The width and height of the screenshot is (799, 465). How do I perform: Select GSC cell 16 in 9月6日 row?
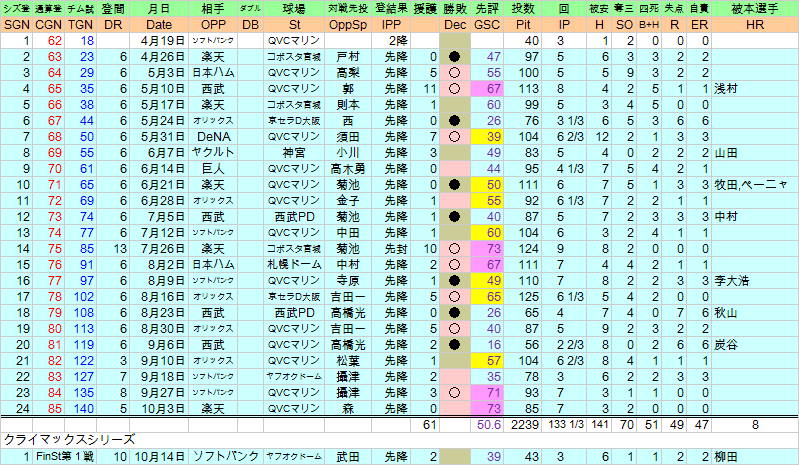pyautogui.click(x=487, y=345)
